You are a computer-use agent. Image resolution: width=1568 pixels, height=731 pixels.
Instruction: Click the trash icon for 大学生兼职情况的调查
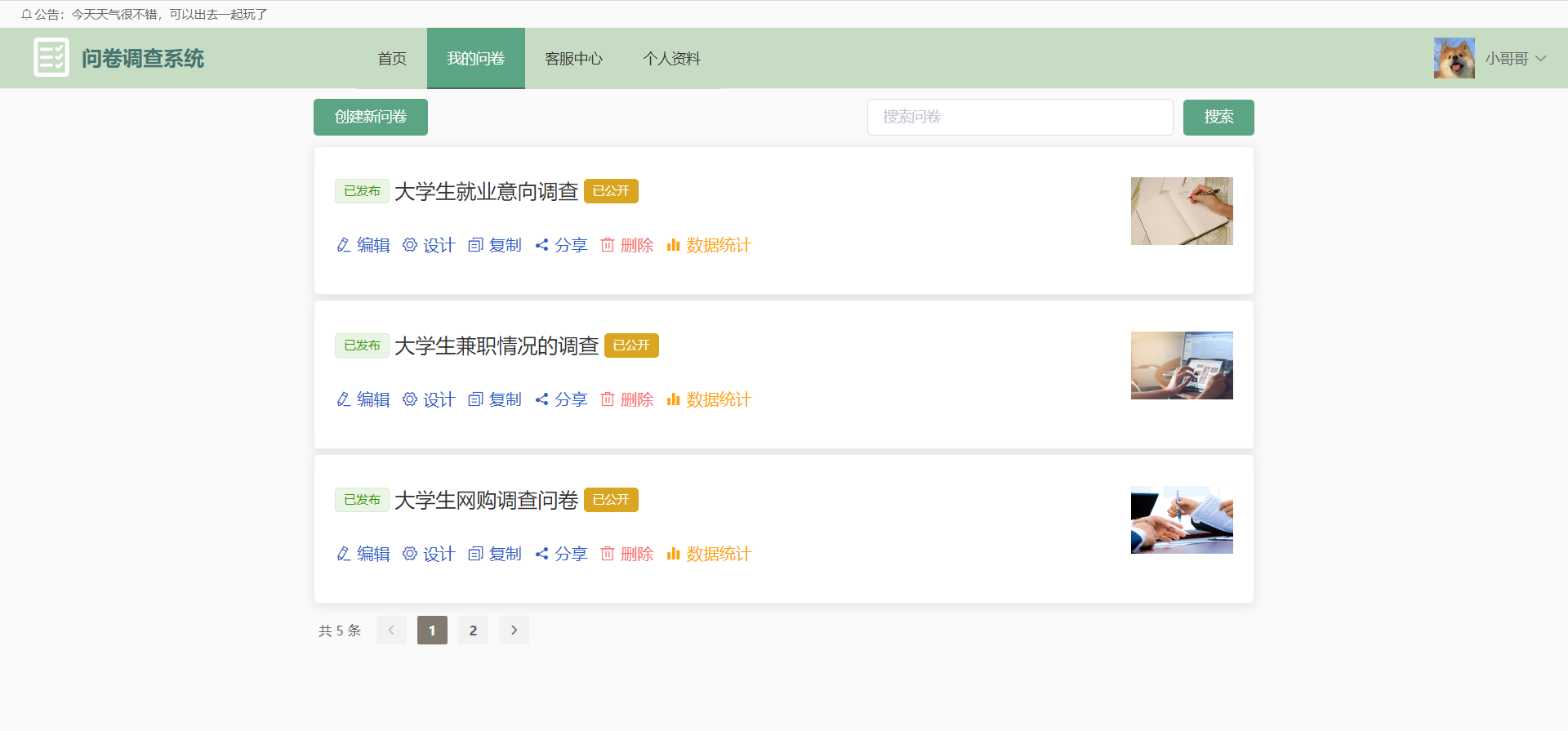coord(608,399)
